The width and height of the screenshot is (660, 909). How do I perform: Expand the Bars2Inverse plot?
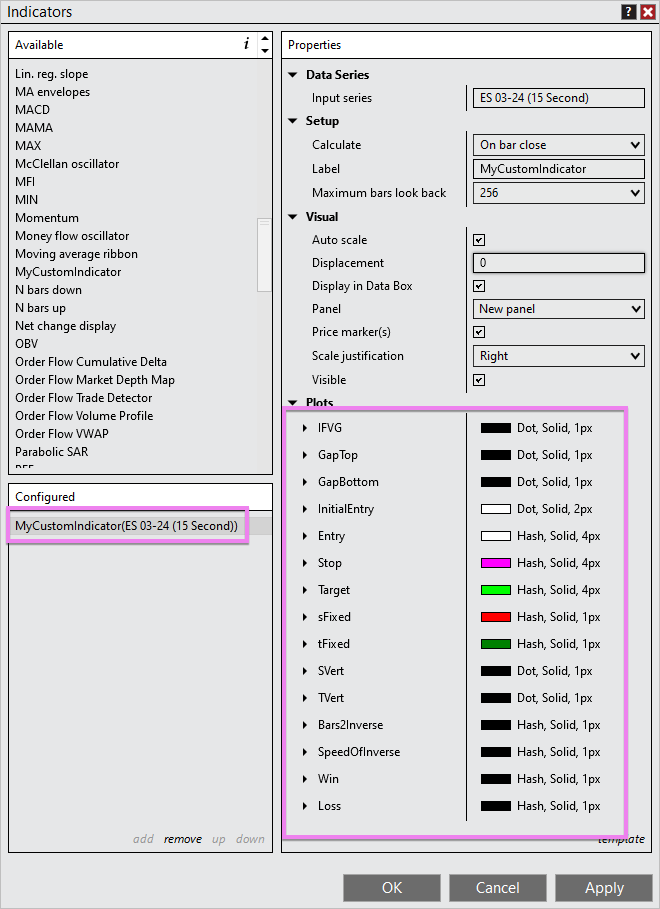304,725
